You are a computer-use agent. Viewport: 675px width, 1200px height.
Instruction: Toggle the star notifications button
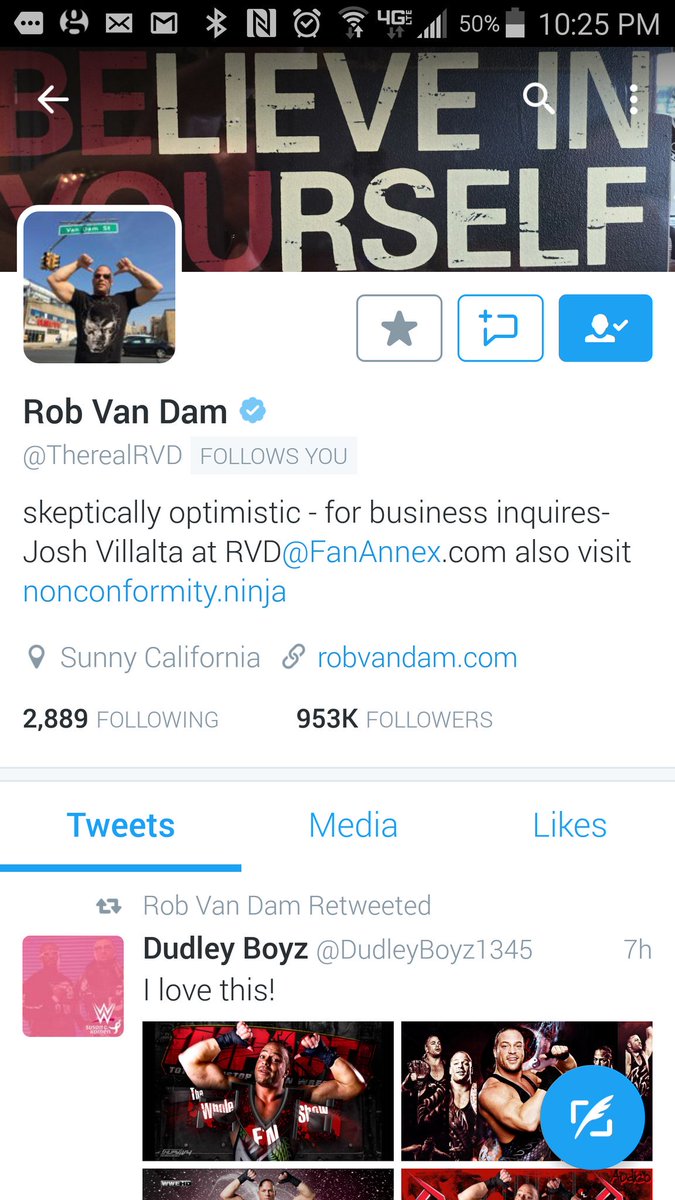[399, 328]
